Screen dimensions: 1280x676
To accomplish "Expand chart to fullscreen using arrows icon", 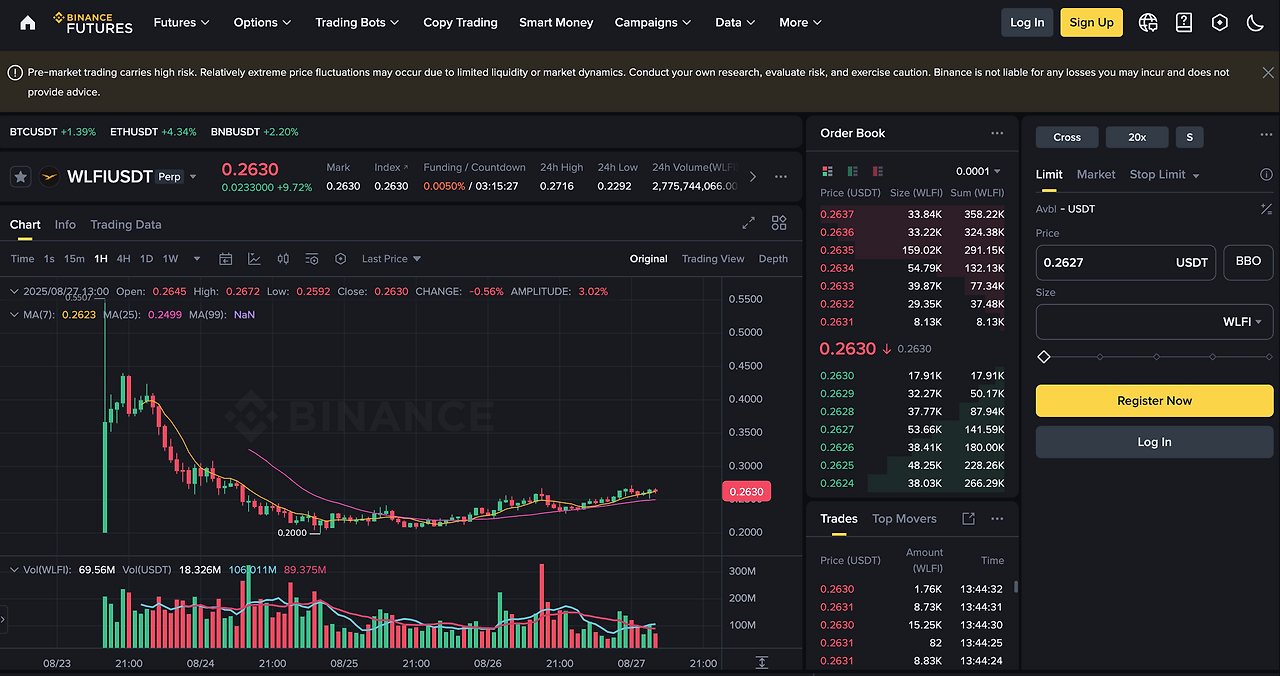I will click(748, 223).
